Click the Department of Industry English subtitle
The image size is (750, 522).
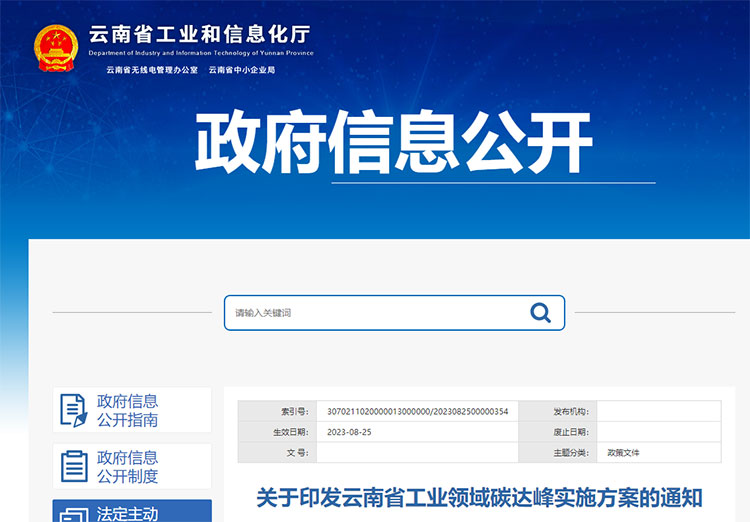pyautogui.click(x=200, y=53)
